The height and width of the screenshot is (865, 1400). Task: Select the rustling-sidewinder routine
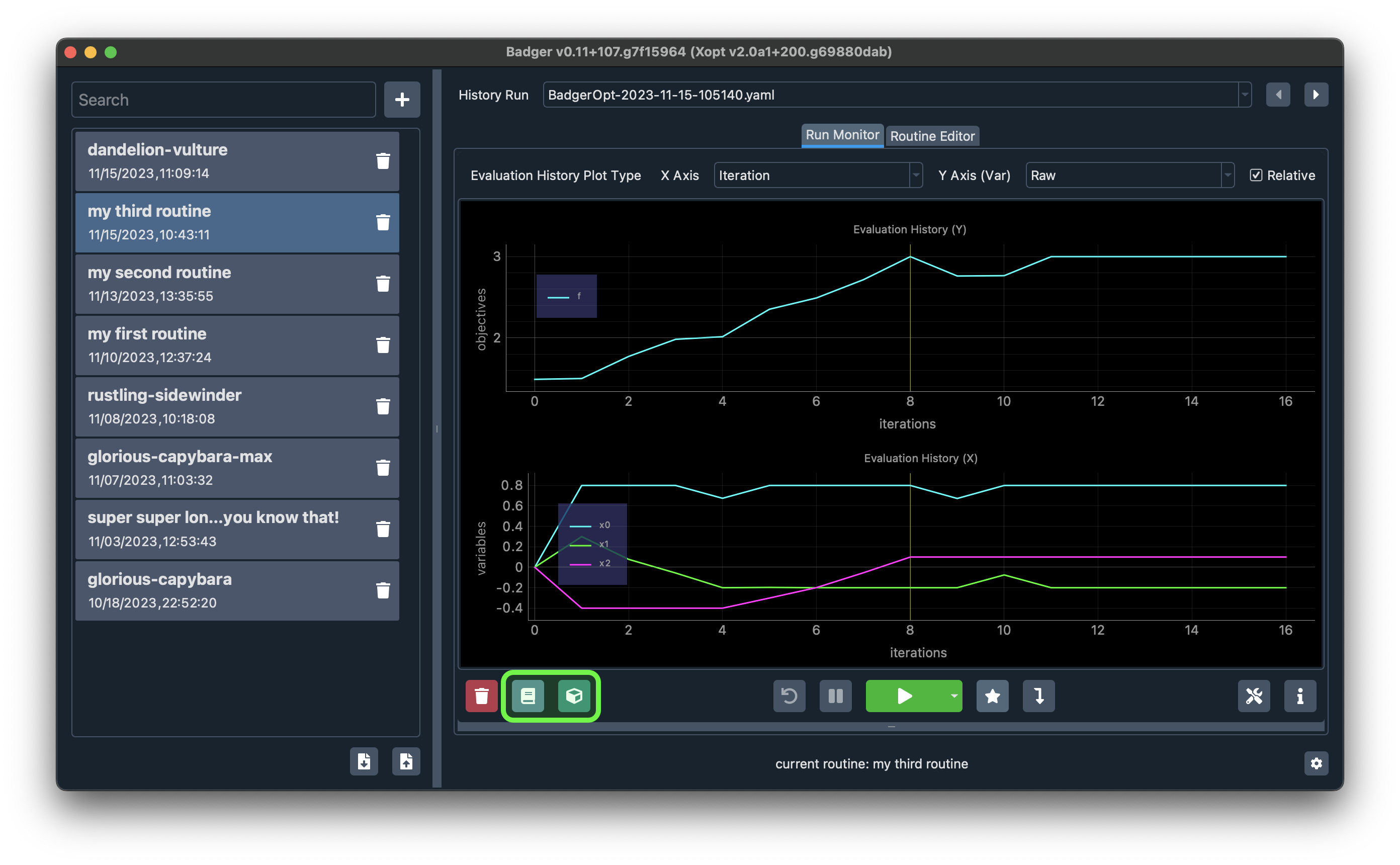pos(237,407)
